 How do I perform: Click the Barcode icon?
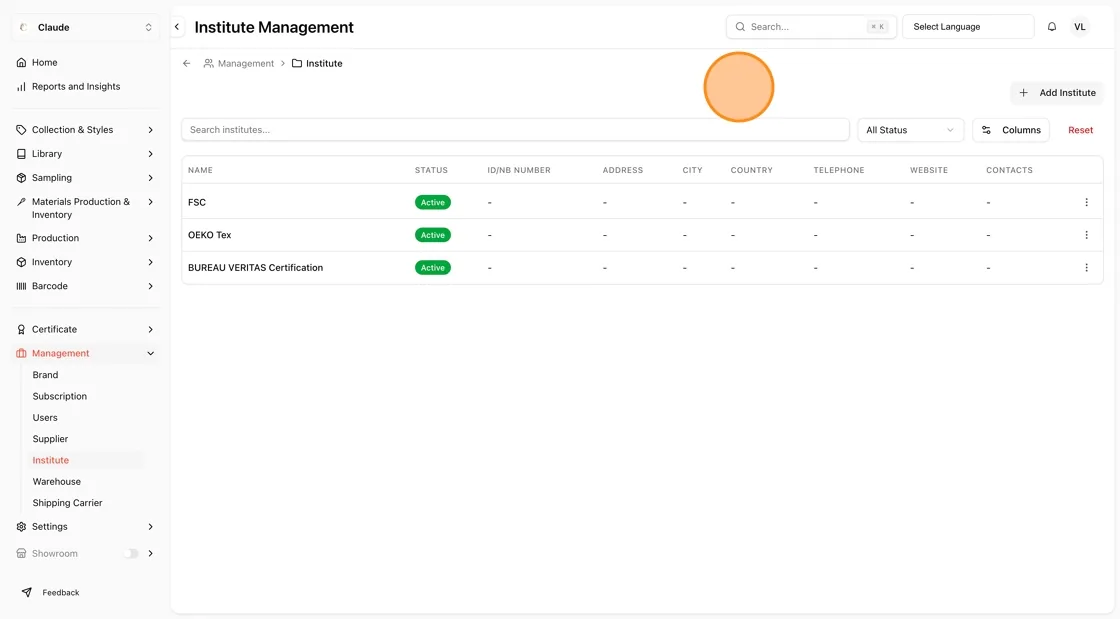[x=21, y=286]
